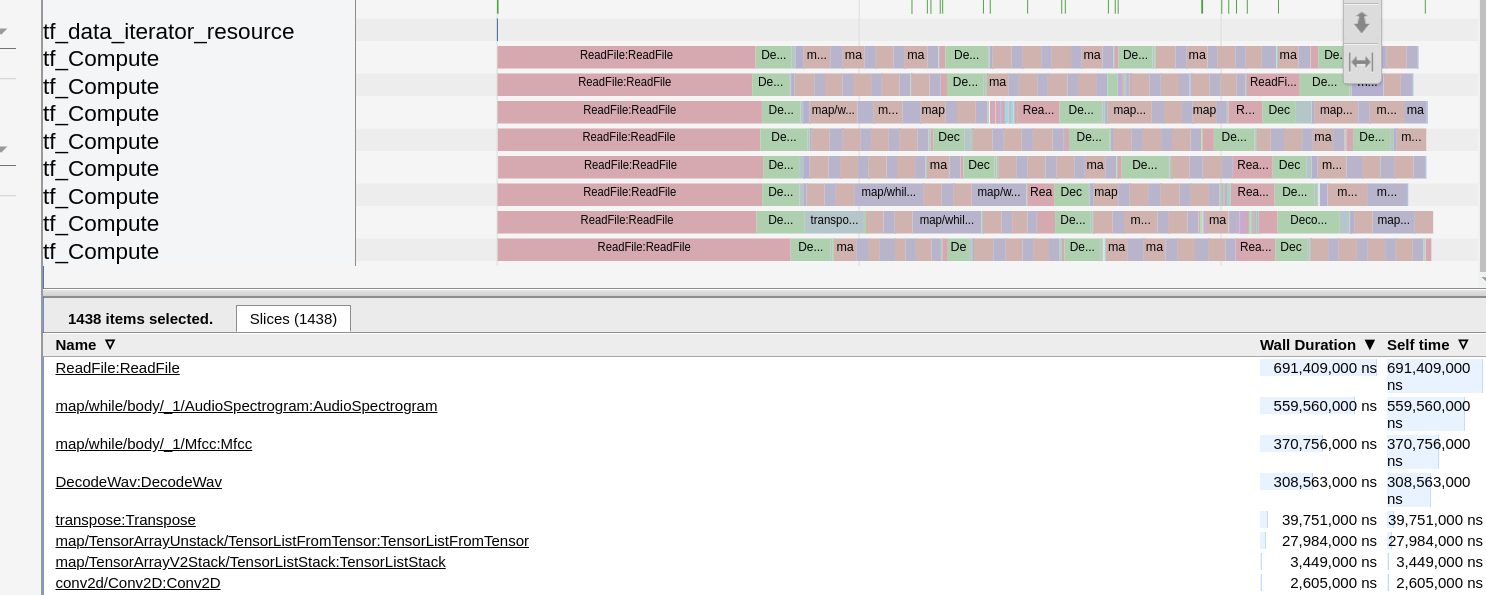The height and width of the screenshot is (595, 1486).
Task: Open transpose:Transpose slice entry
Action: (125, 520)
